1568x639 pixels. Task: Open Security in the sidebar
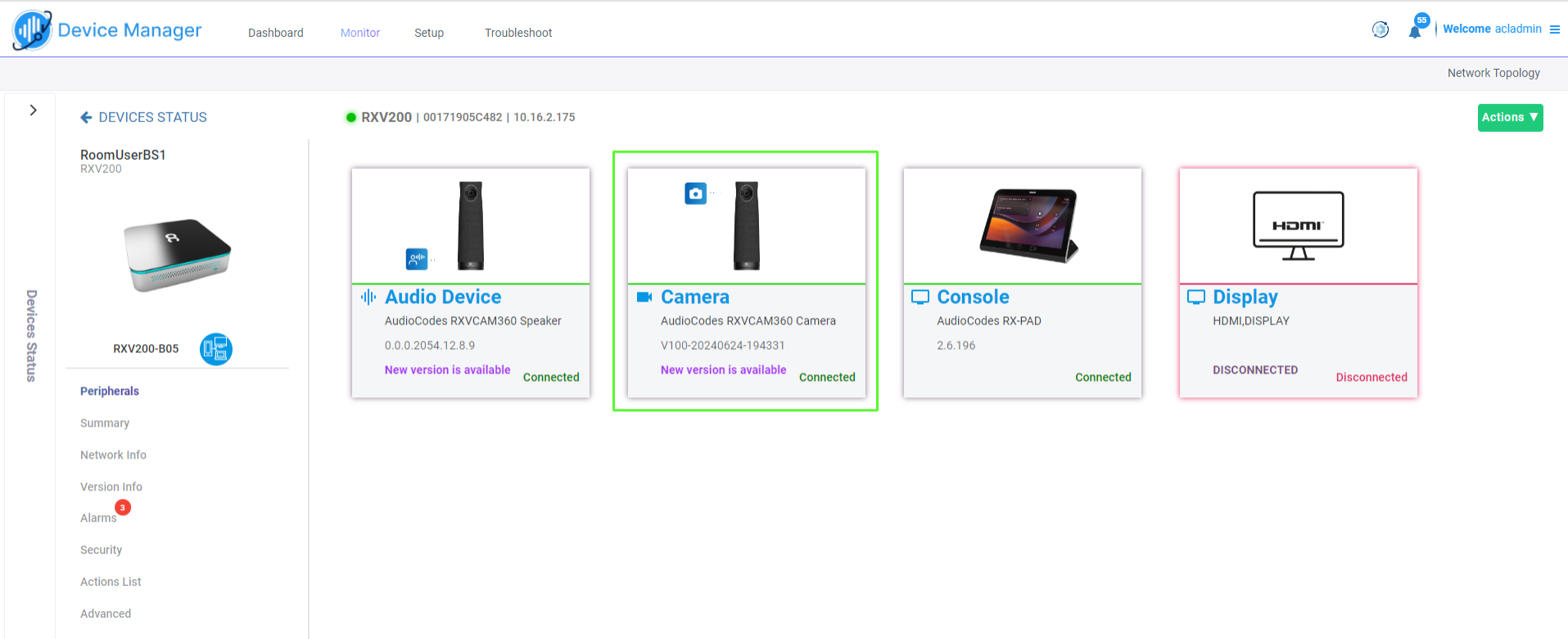(101, 550)
